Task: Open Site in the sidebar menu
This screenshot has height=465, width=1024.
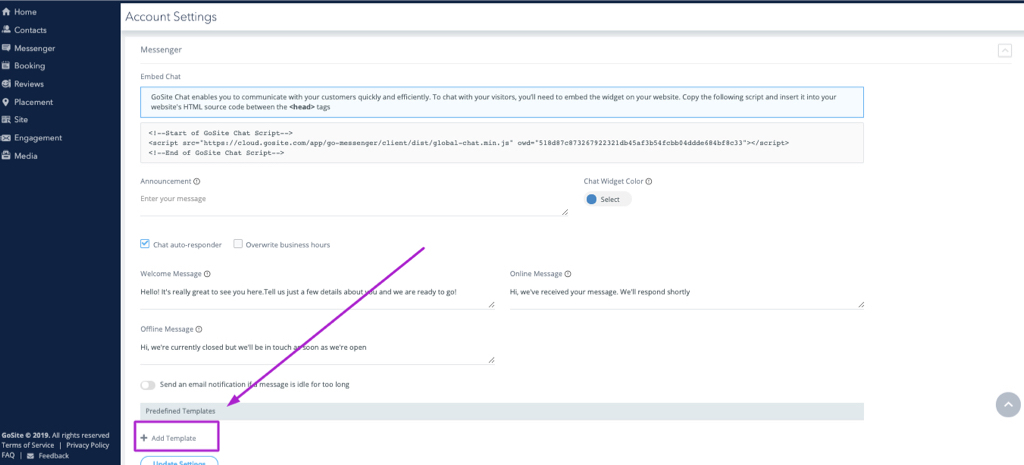Action: (21, 120)
